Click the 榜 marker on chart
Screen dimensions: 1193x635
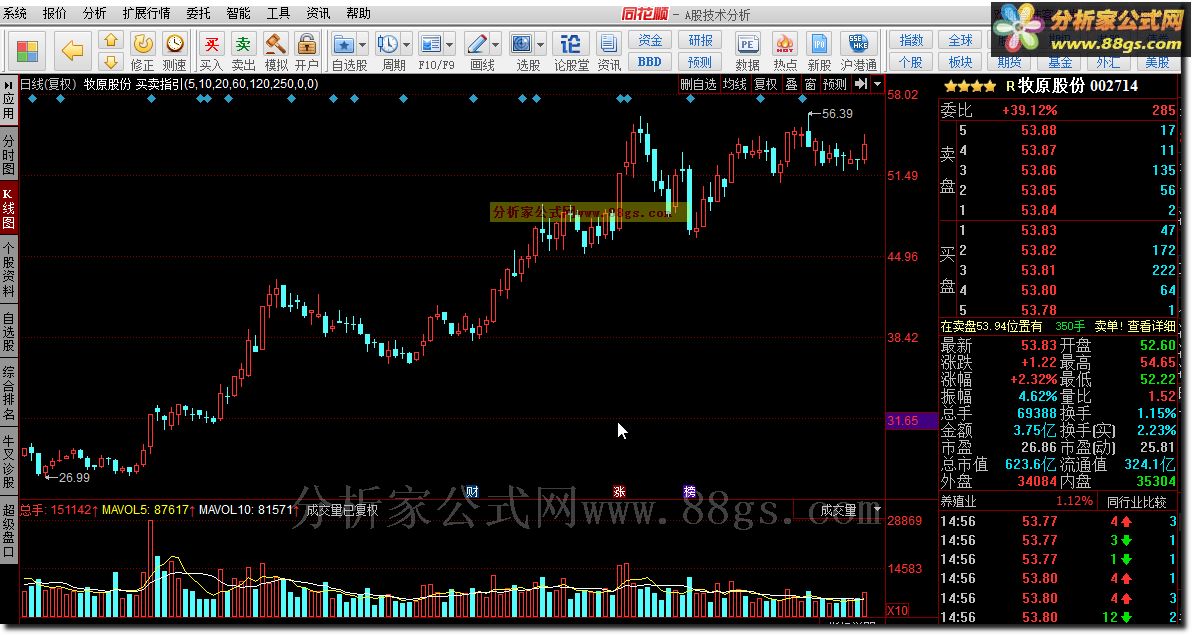pos(689,492)
